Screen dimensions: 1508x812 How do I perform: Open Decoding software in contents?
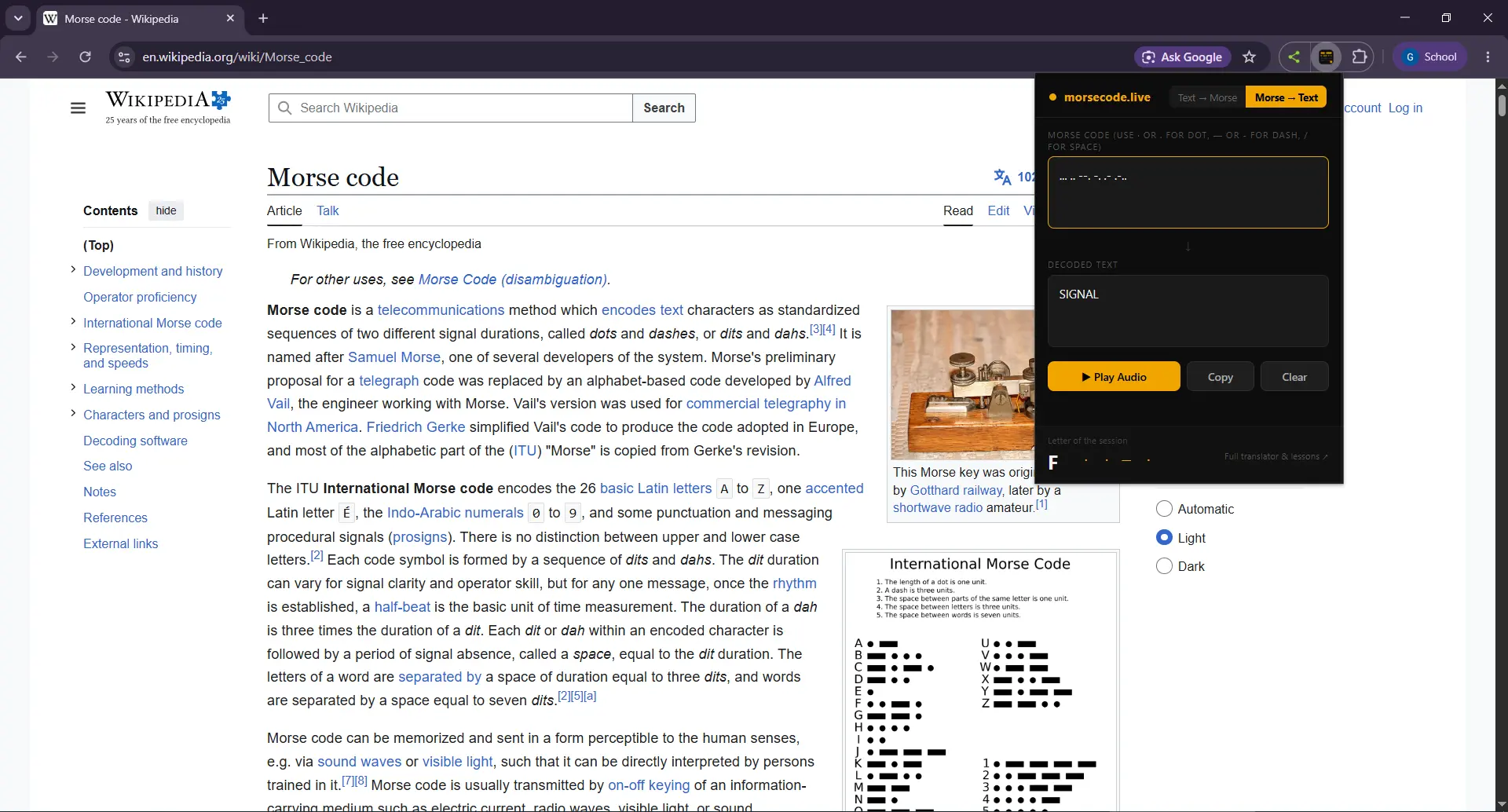click(x=135, y=441)
